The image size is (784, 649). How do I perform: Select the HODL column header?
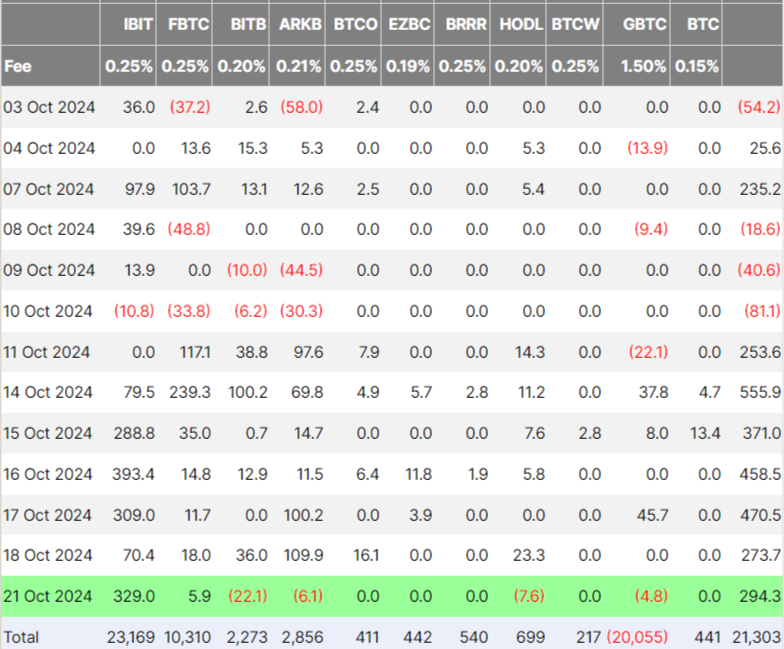(x=523, y=24)
